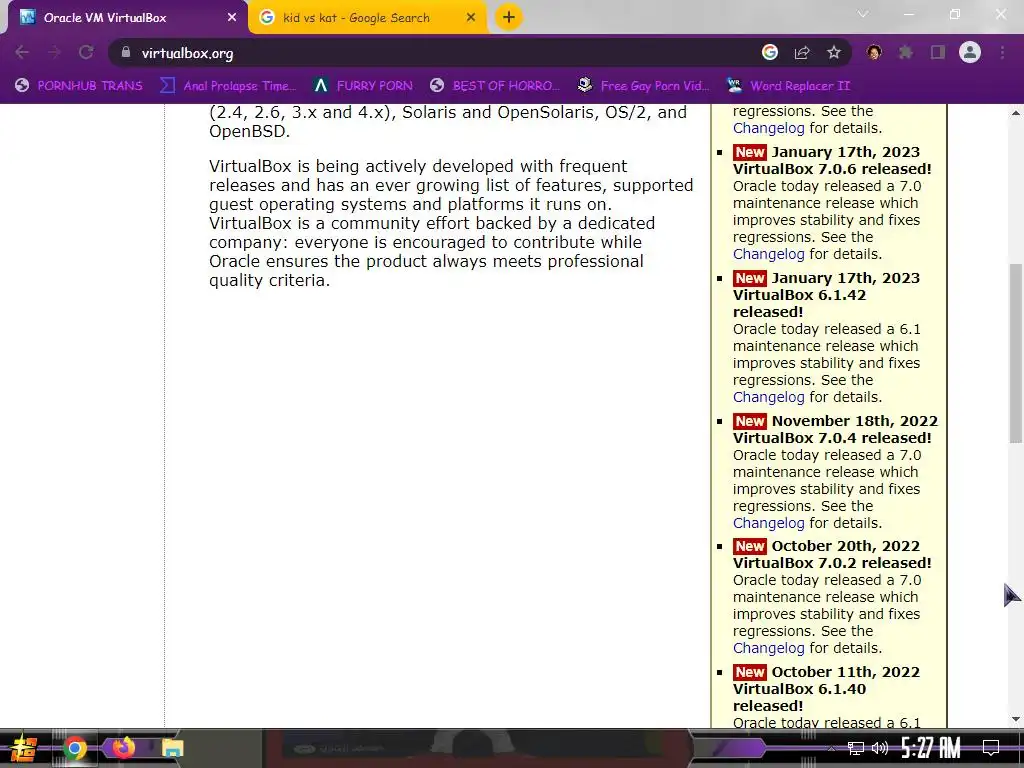This screenshot has width=1024, height=768.
Task: Click the VirtualBox 7.0.2 released! headline
Action: (x=832, y=563)
